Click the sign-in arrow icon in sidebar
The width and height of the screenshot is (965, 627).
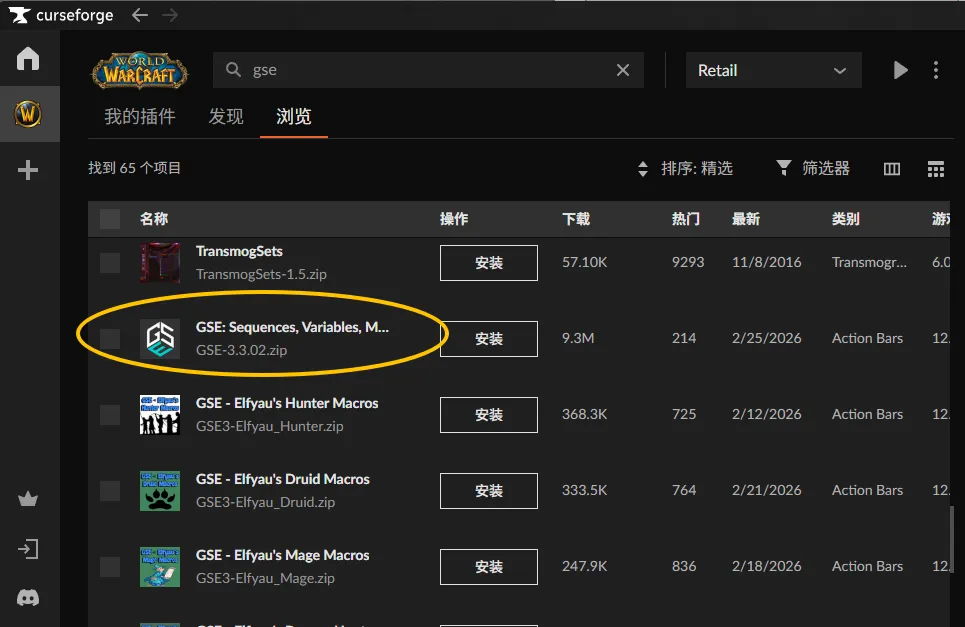[28, 549]
